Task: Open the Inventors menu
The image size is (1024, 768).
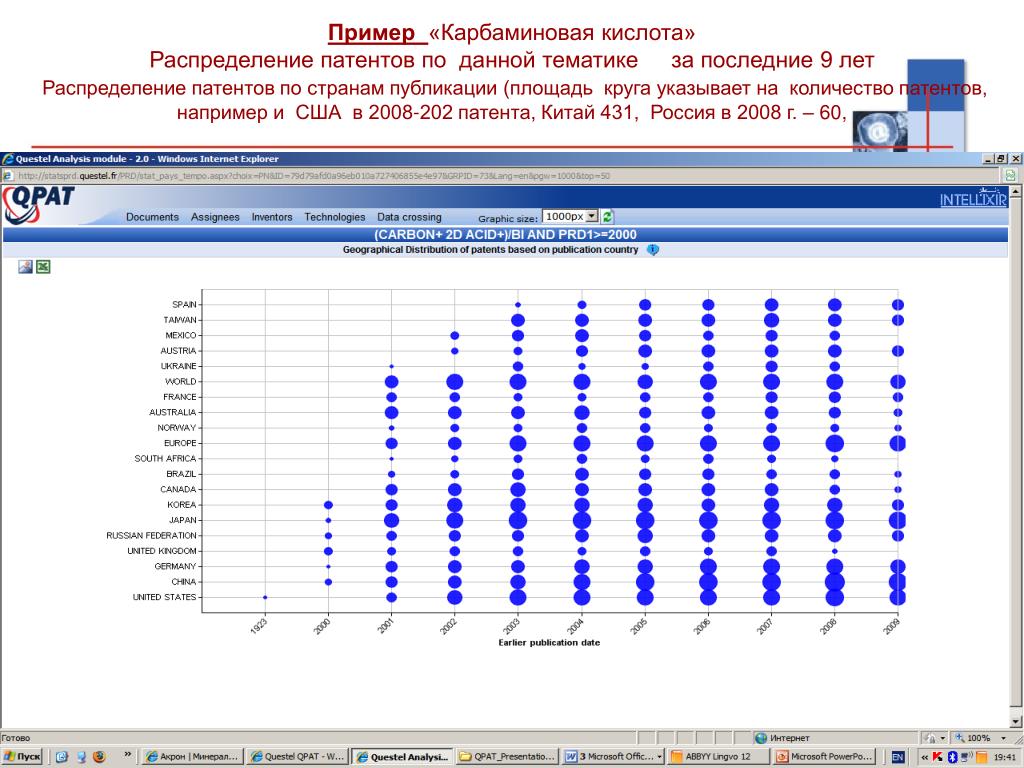Action: [272, 217]
